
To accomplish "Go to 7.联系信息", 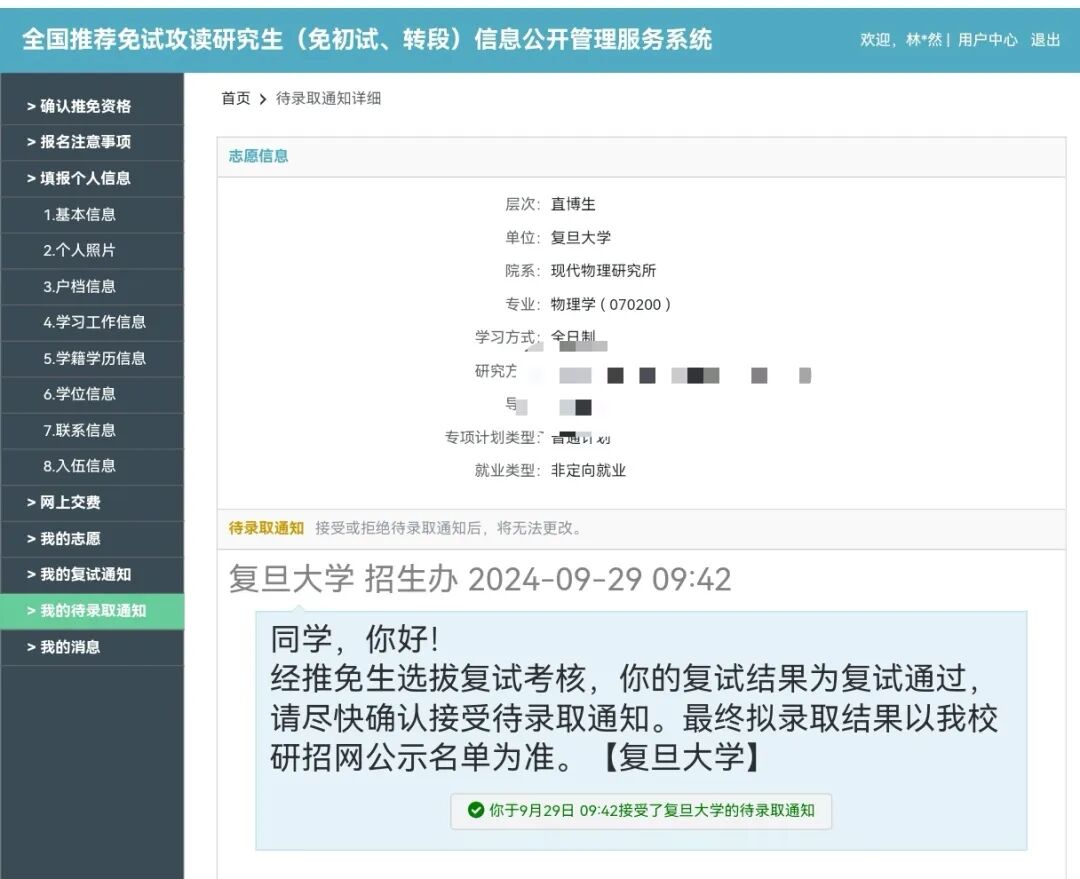I will pyautogui.click(x=92, y=431).
